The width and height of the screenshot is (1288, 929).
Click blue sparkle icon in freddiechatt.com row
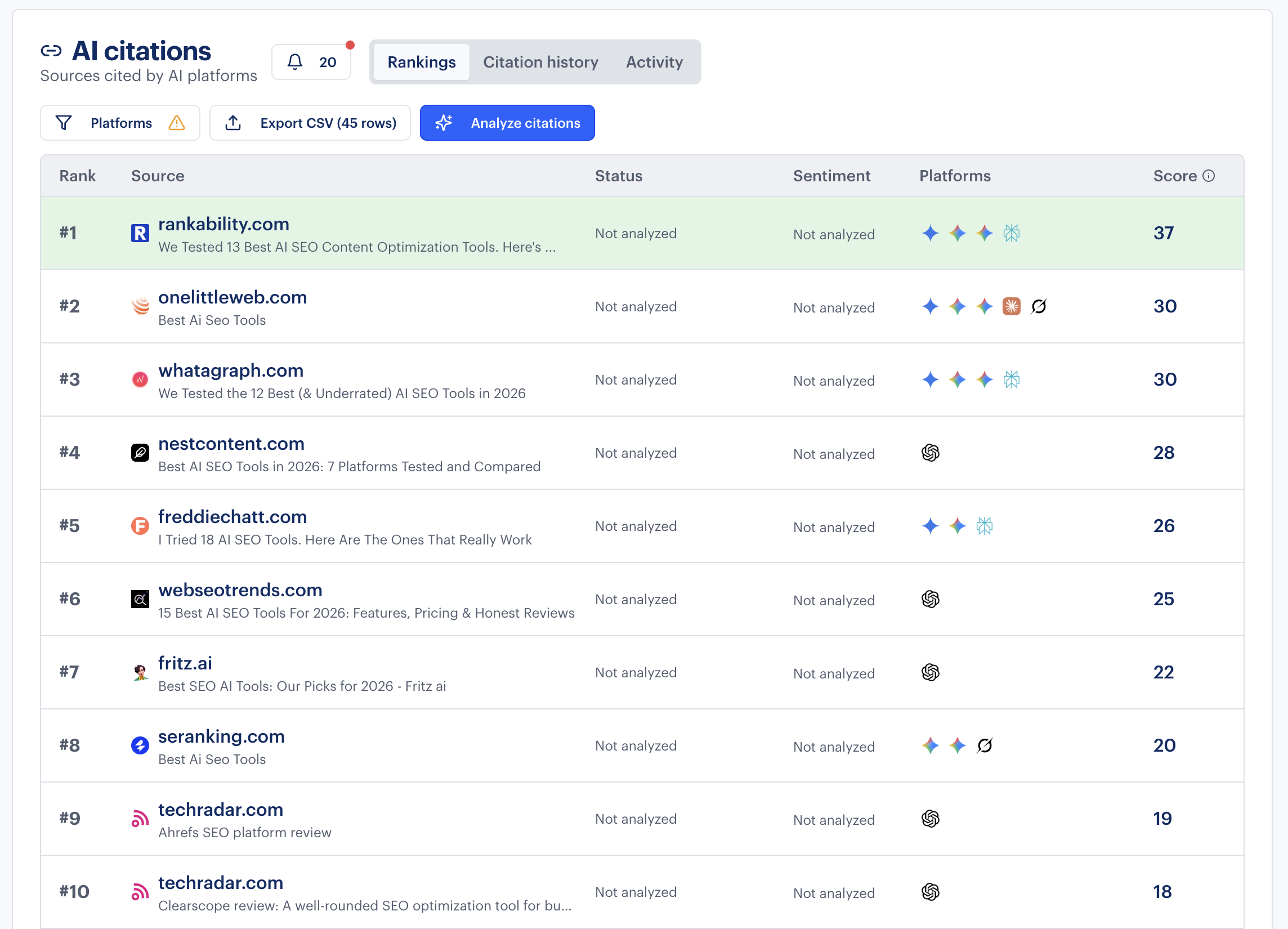(x=930, y=526)
